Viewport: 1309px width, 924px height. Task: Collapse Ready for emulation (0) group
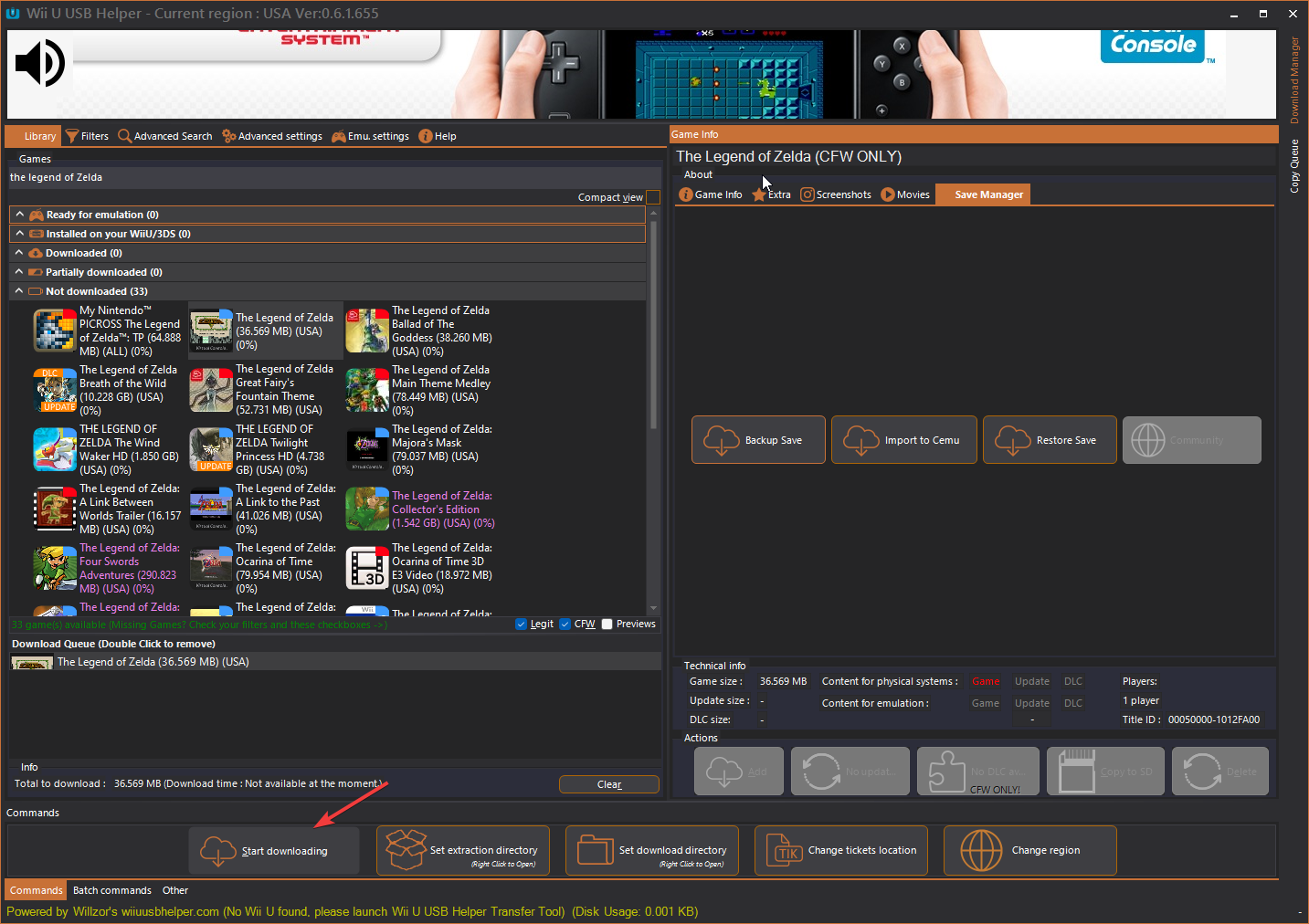click(x=19, y=215)
